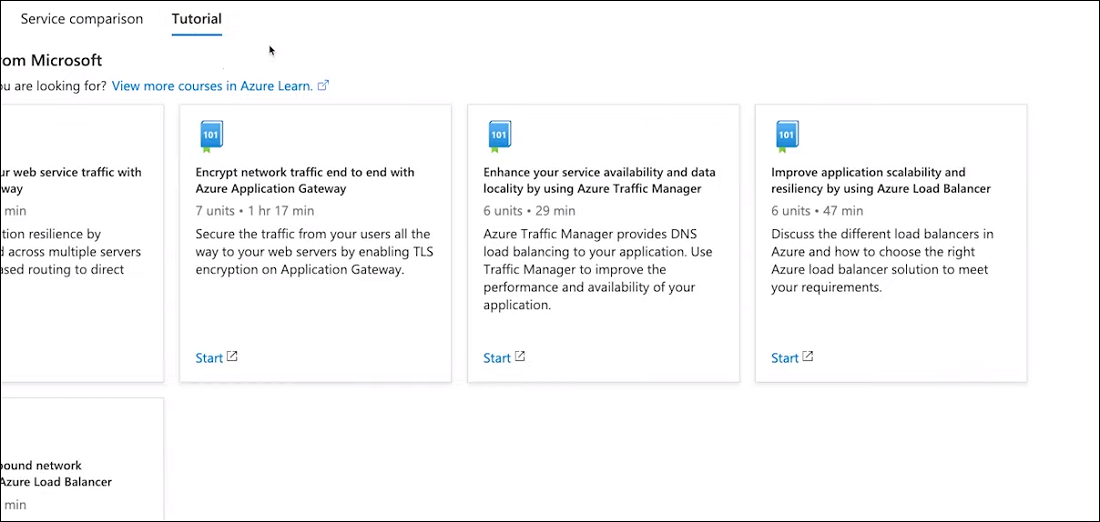Click the Enhance your service availability title
Viewport: 1100px width, 522px height.
click(x=599, y=180)
